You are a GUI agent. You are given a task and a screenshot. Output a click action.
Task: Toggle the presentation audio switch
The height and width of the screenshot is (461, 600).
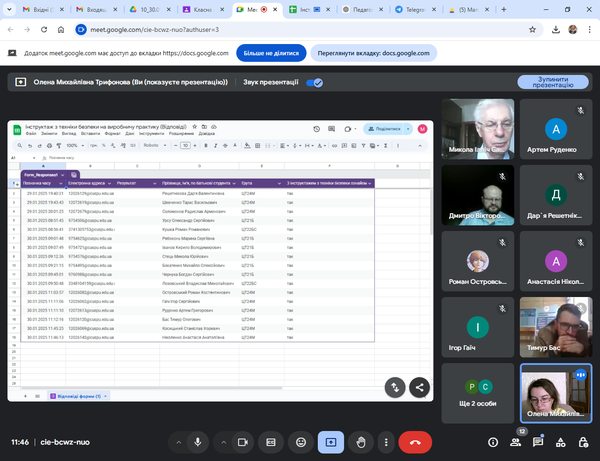[314, 83]
